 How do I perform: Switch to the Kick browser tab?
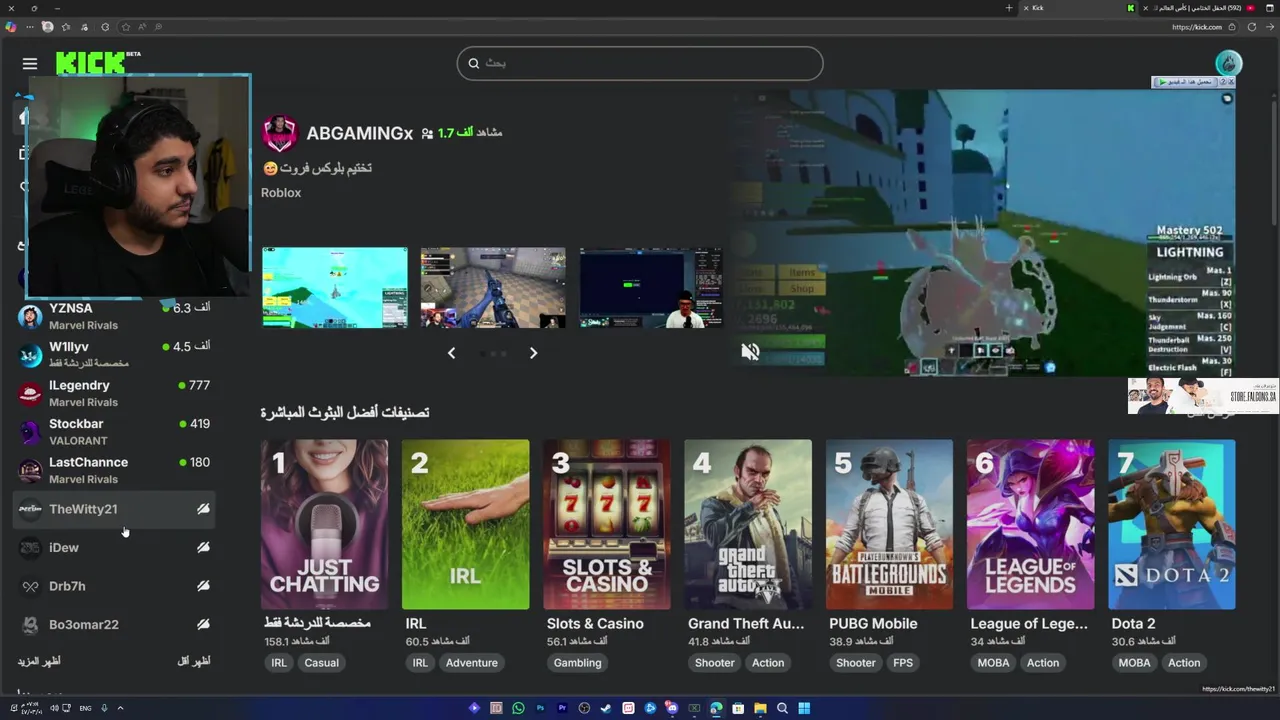click(x=1080, y=8)
